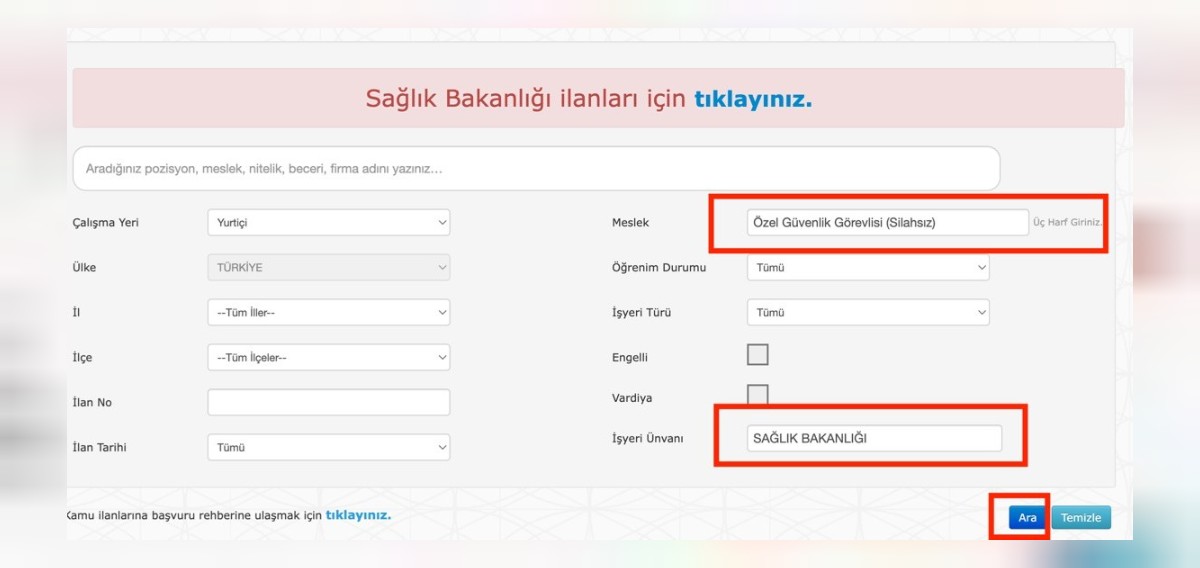
Task: Focus the İşyeri Ünvanı input field
Action: coord(874,438)
